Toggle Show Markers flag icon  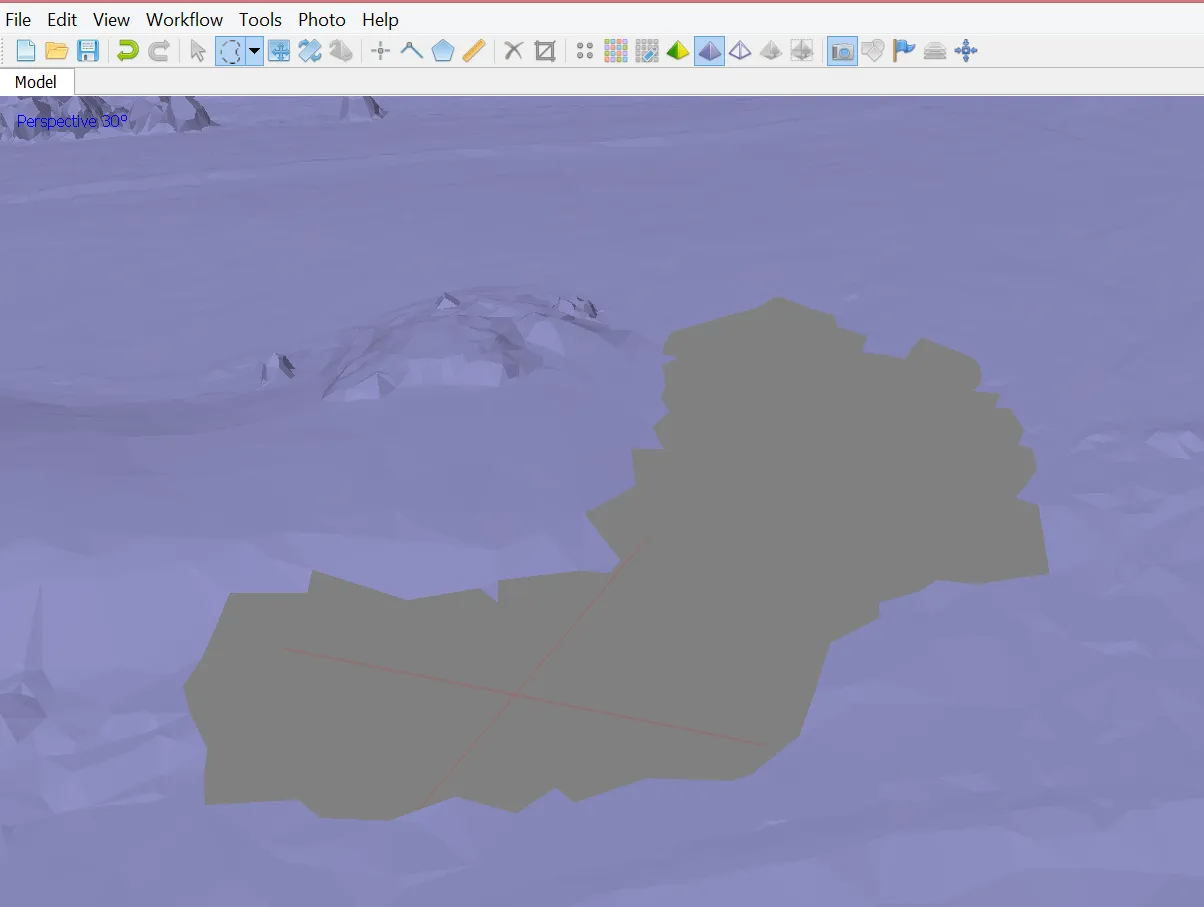click(x=904, y=51)
